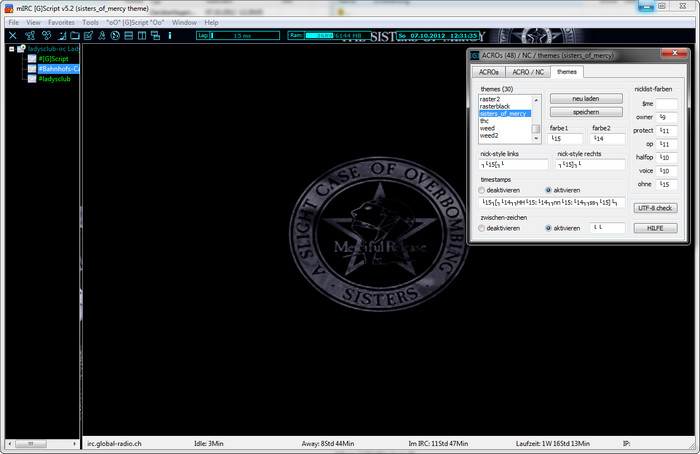Select 'aktivieren' under zwischen-zeichen
The width and height of the screenshot is (700, 454).
pos(562,228)
